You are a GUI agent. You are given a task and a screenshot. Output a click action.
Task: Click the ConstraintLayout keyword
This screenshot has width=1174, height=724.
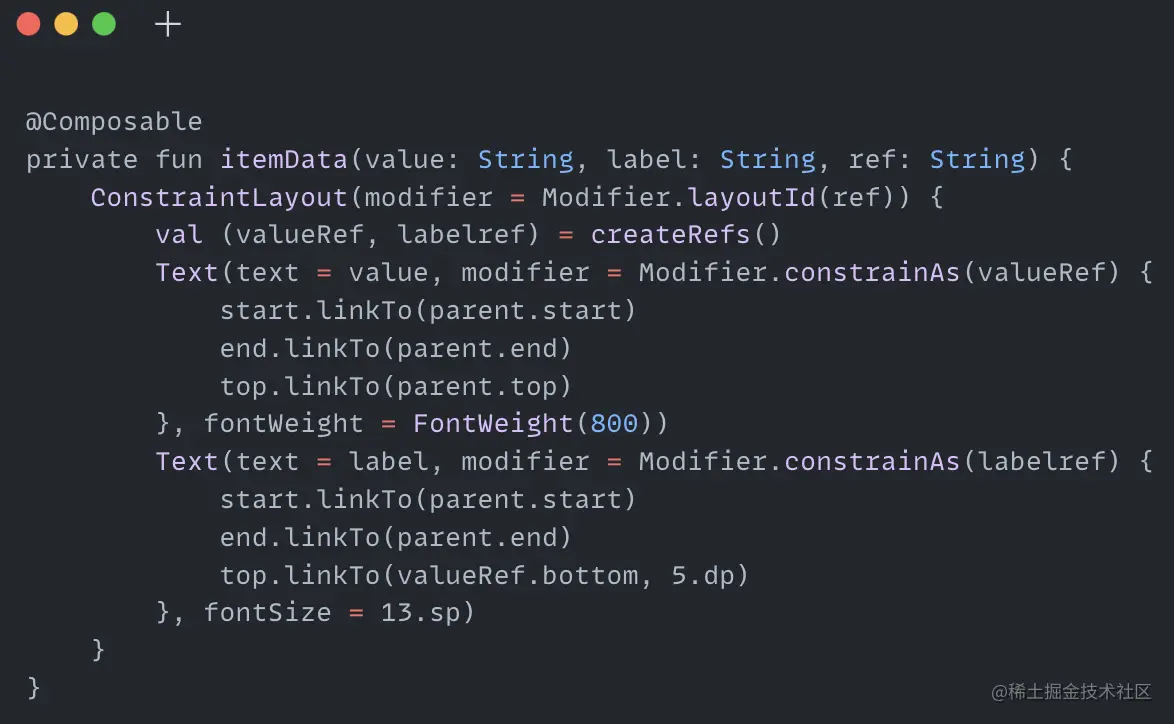219,197
